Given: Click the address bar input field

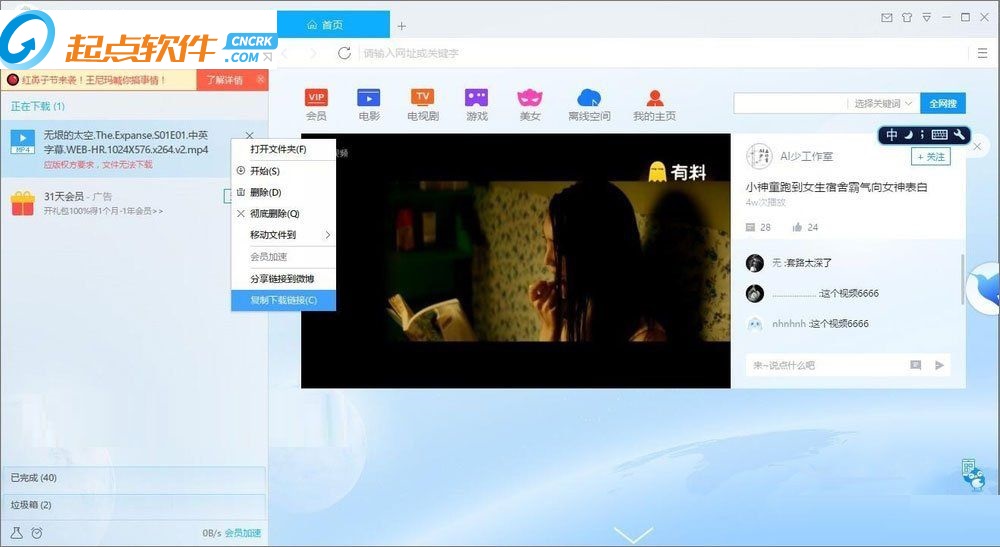Looking at the screenshot, I should tap(663, 54).
